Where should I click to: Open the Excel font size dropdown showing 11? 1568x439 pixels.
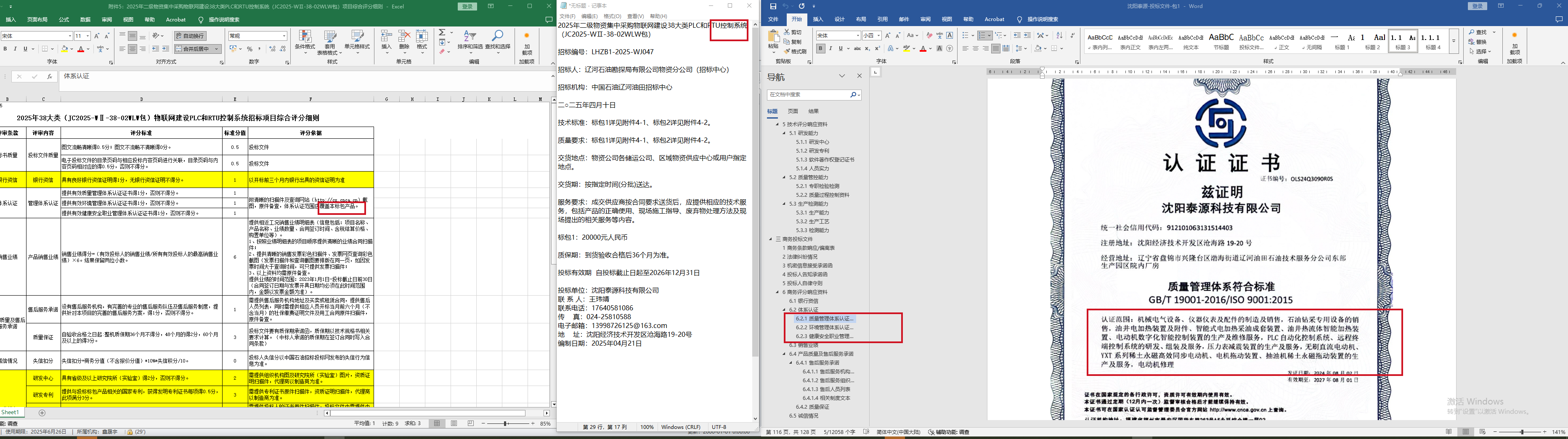(x=88, y=37)
